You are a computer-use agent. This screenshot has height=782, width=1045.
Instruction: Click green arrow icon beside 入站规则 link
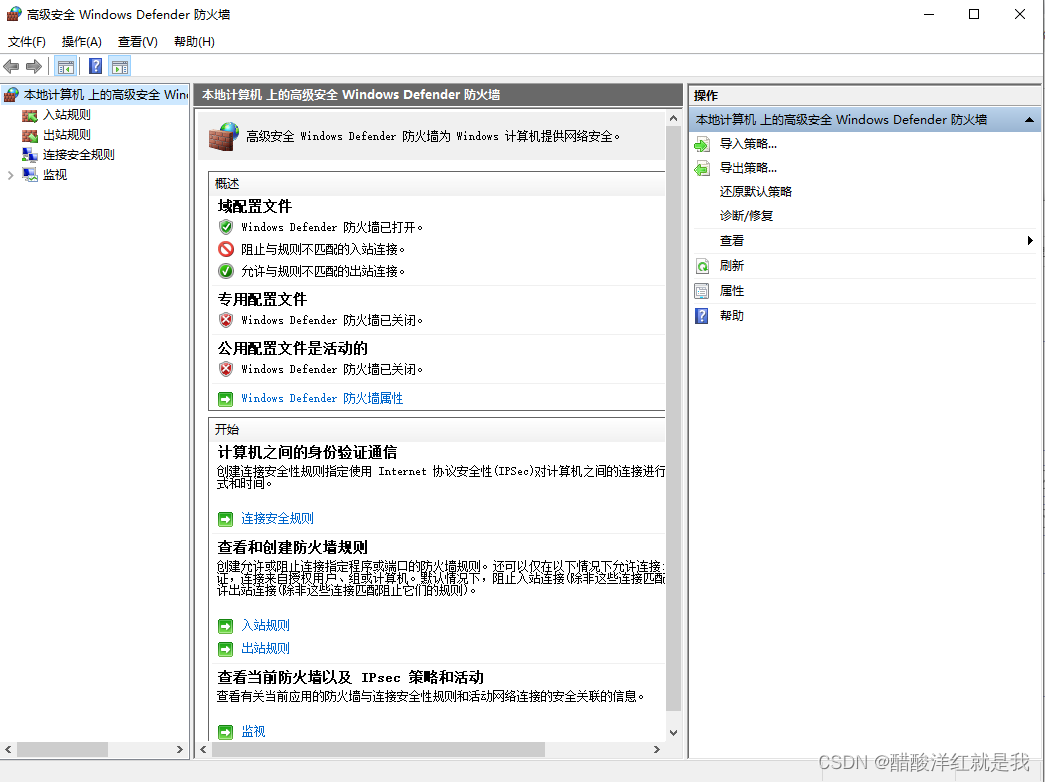pyautogui.click(x=226, y=625)
